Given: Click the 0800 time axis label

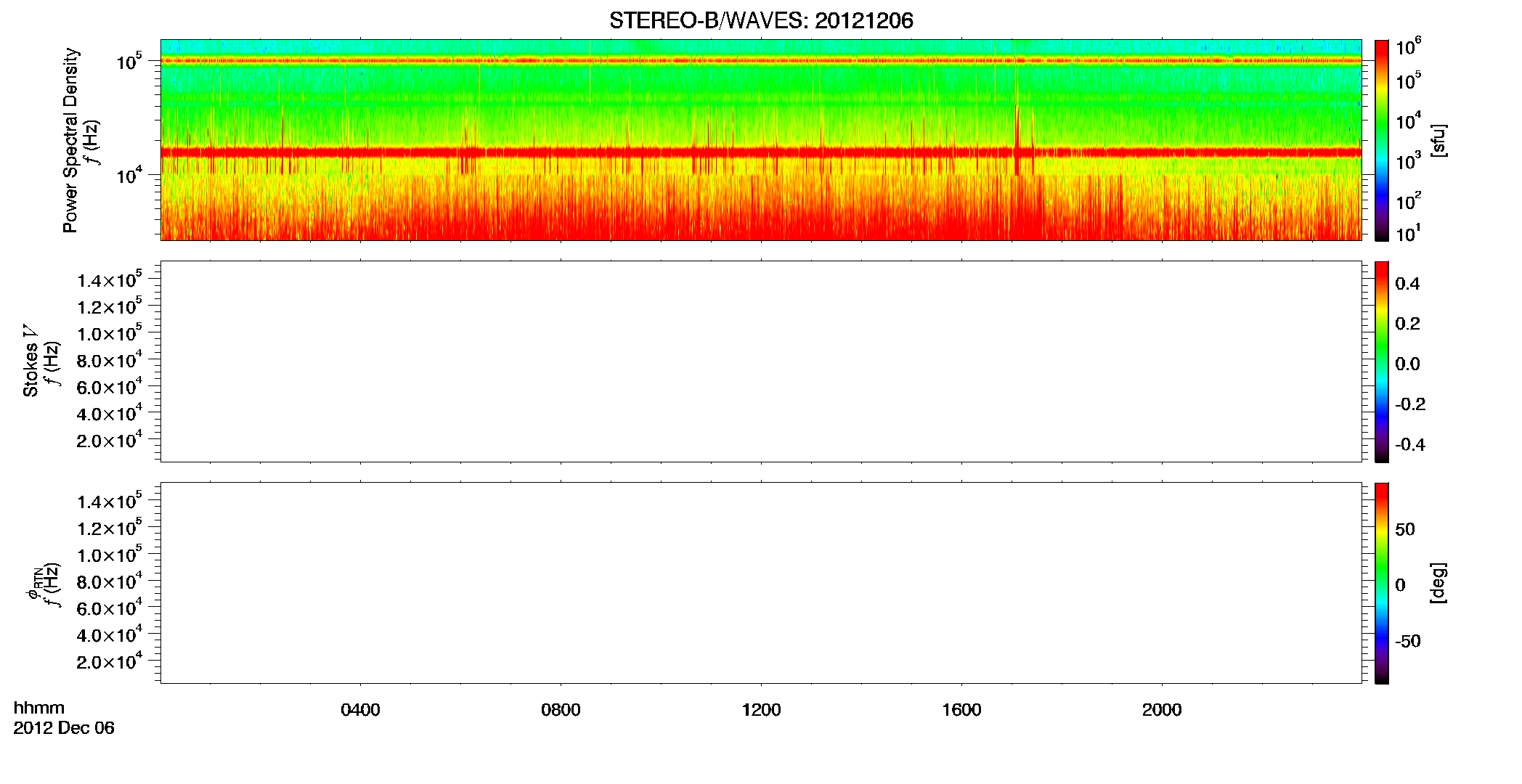Looking at the screenshot, I should [x=561, y=710].
